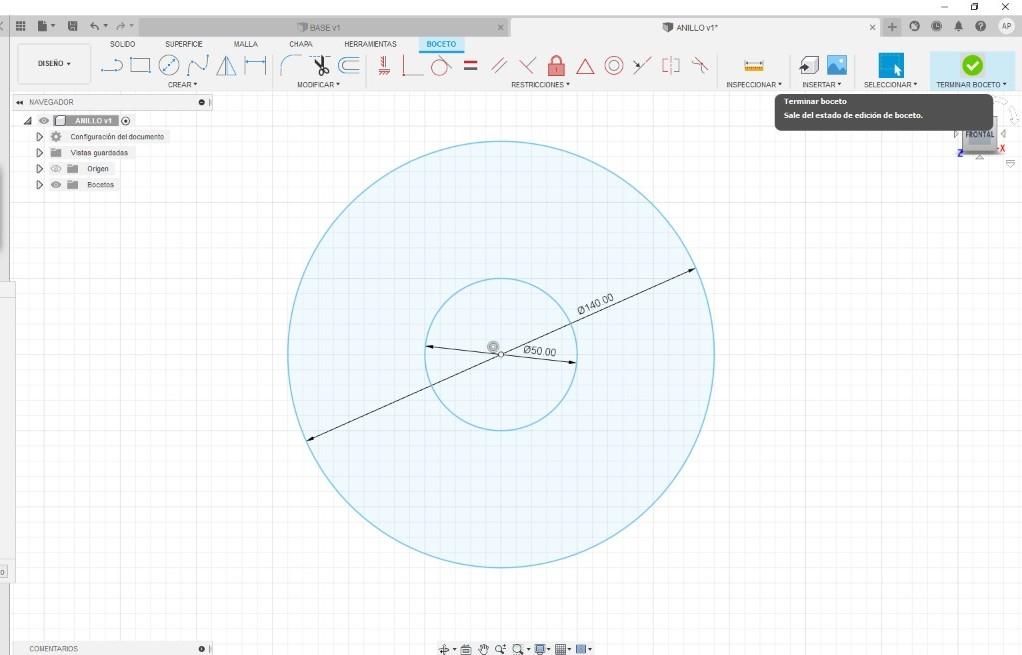1022x655 pixels.
Task: Select the Line sketch tool
Action: point(111,65)
